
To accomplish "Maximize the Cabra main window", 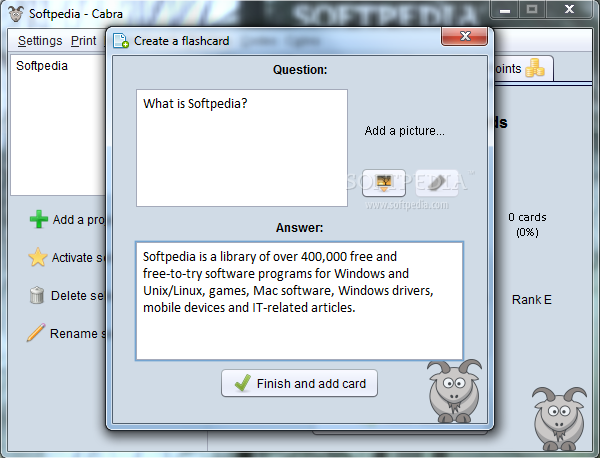I will coord(532,10).
